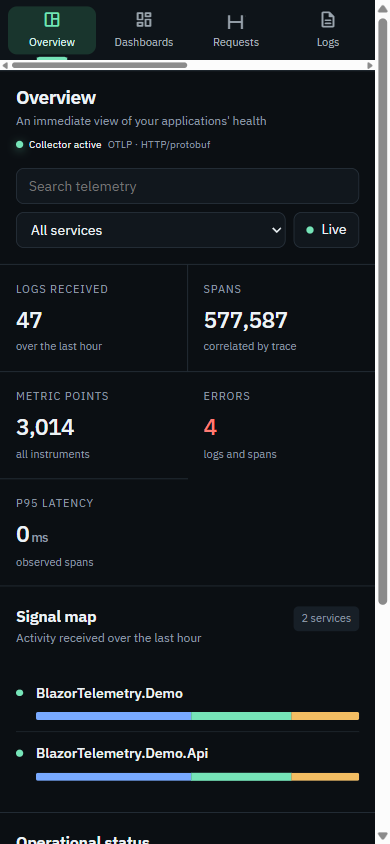390x844 pixels.
Task: Click the OTLP · HTTP/protobuf label
Action: [x=159, y=145]
